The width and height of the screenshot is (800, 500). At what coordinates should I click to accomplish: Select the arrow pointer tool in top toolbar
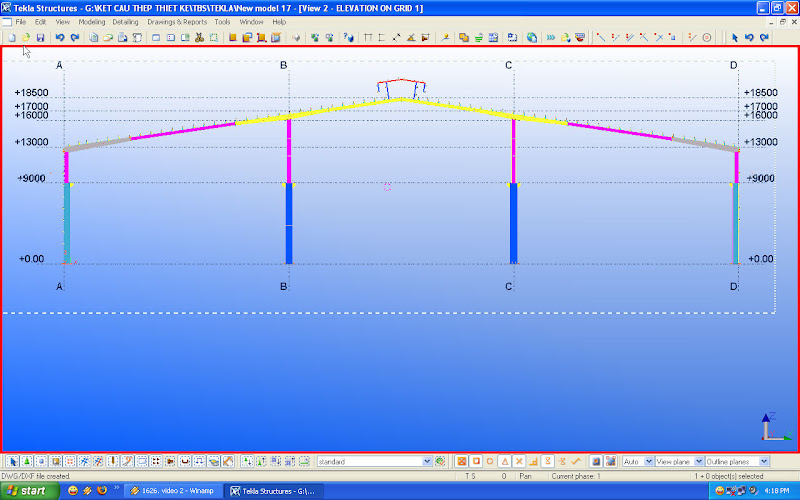click(734, 37)
